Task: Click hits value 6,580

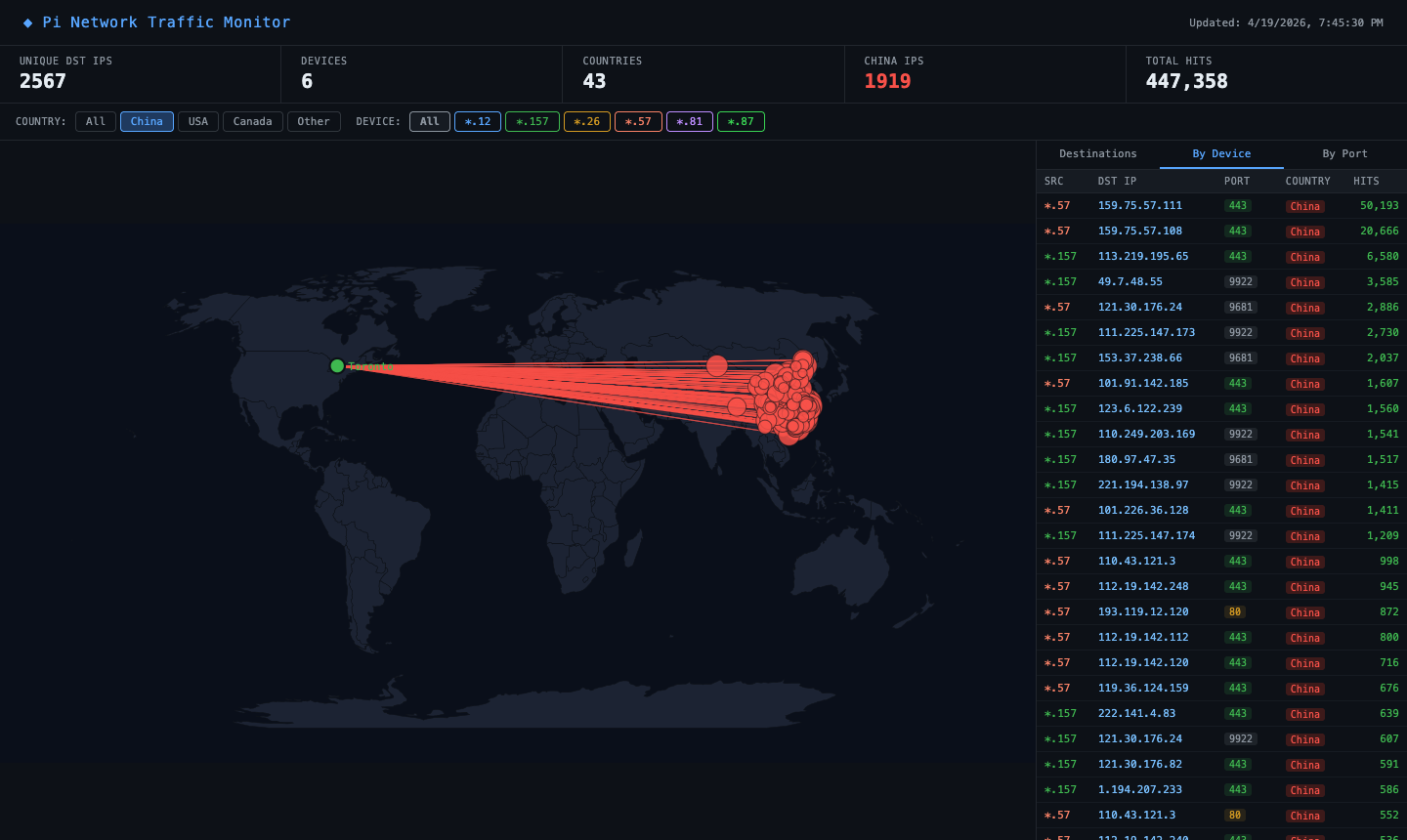Action: [x=1383, y=257]
